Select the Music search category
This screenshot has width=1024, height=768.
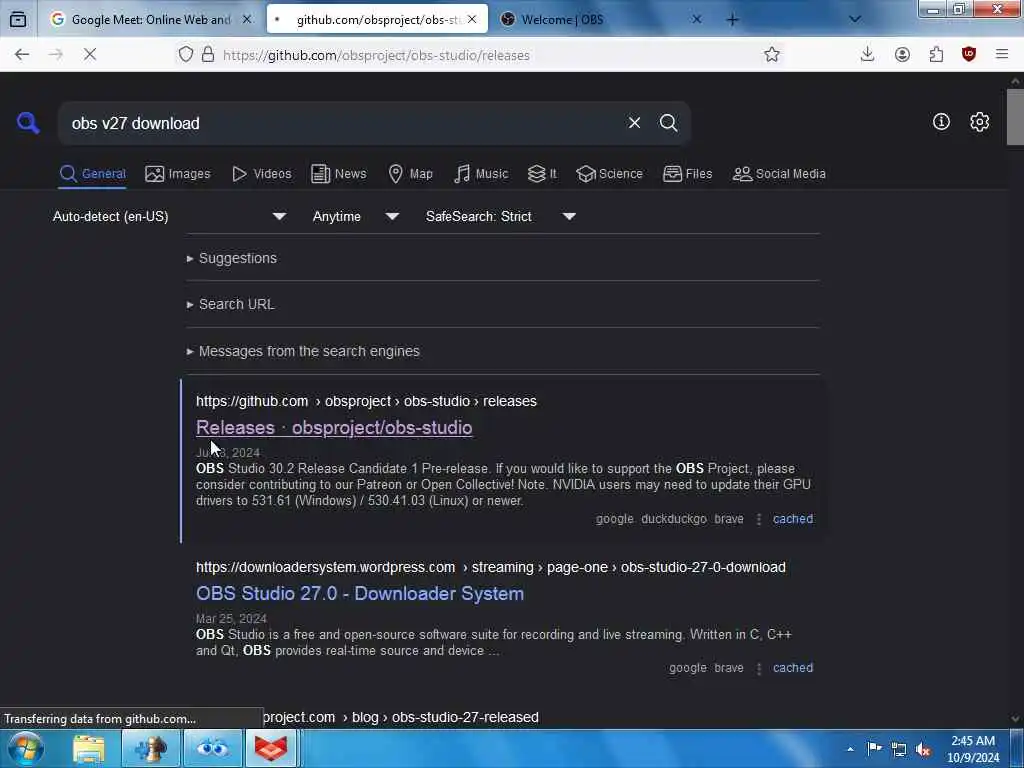[x=481, y=174]
